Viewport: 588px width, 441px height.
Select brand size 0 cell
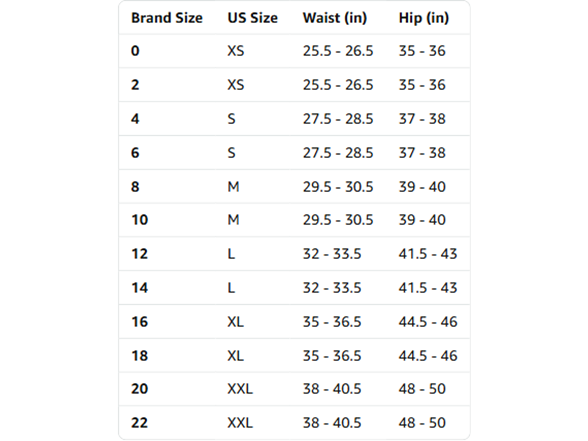point(135,51)
